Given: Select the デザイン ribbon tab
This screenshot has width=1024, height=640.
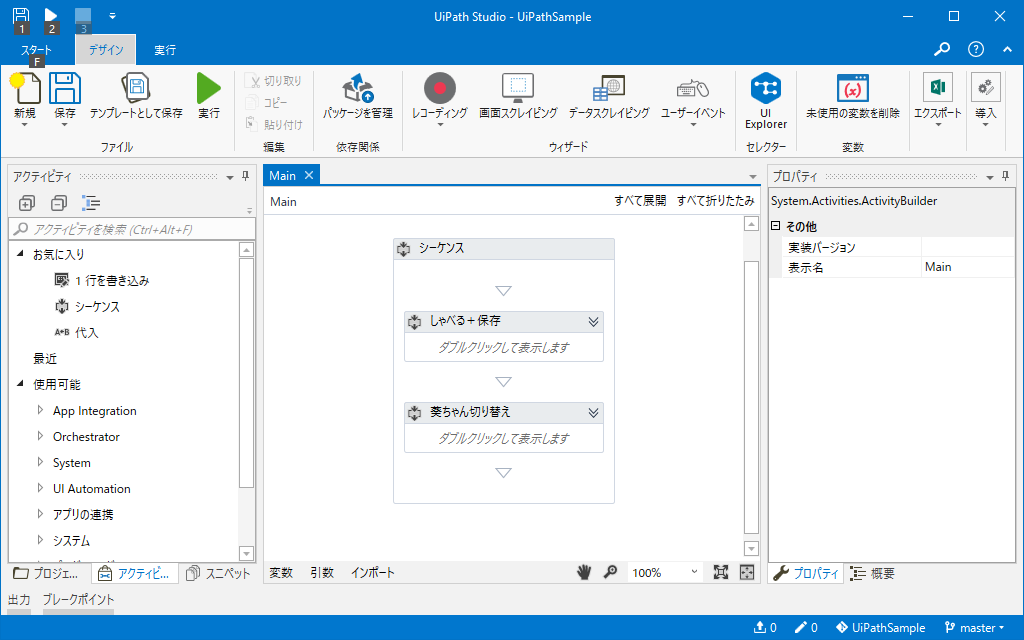Looking at the screenshot, I should click(106, 50).
